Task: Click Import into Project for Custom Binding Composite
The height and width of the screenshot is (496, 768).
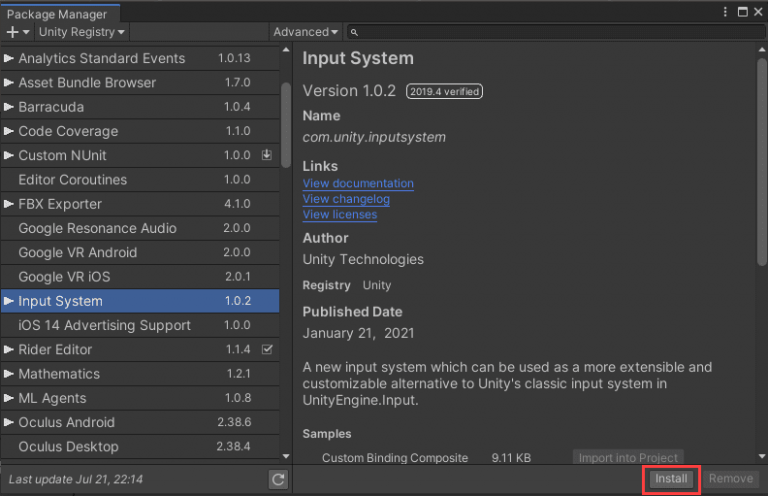Action: (x=628, y=457)
